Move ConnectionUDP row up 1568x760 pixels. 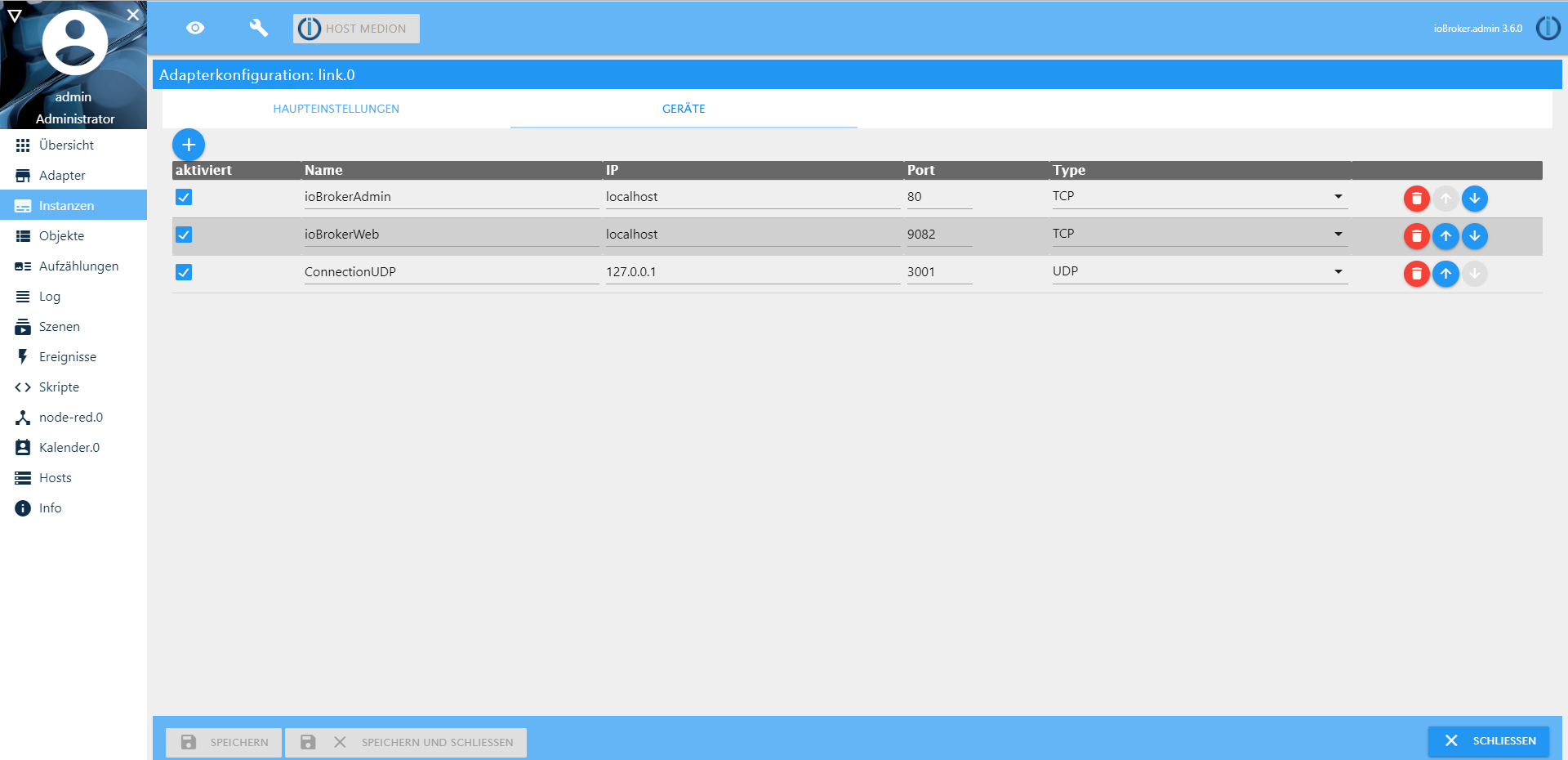coord(1445,274)
